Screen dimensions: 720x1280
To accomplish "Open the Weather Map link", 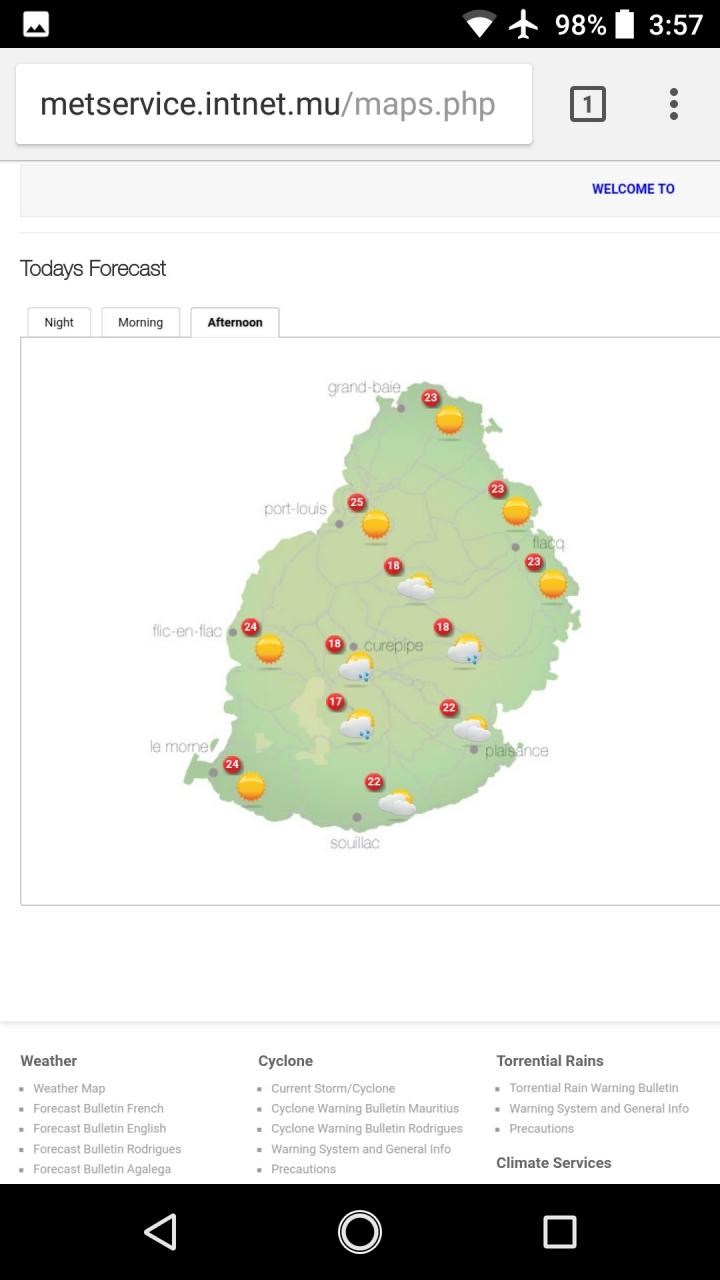I will pyautogui.click(x=69, y=1088).
